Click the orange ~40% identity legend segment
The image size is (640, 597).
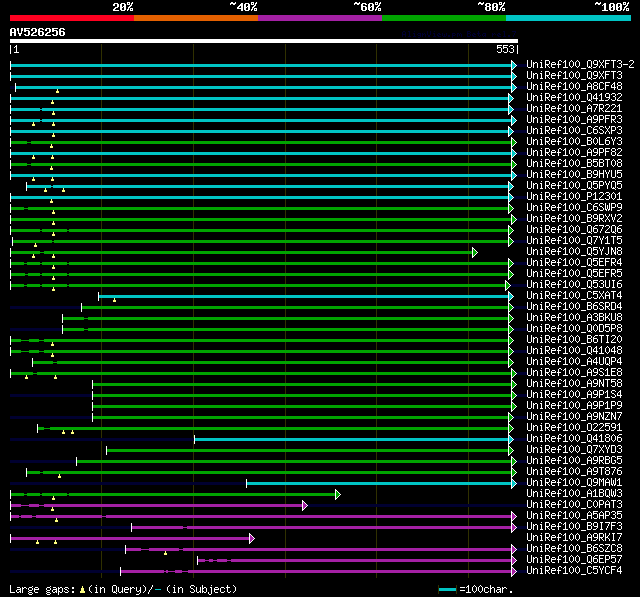(x=196, y=18)
